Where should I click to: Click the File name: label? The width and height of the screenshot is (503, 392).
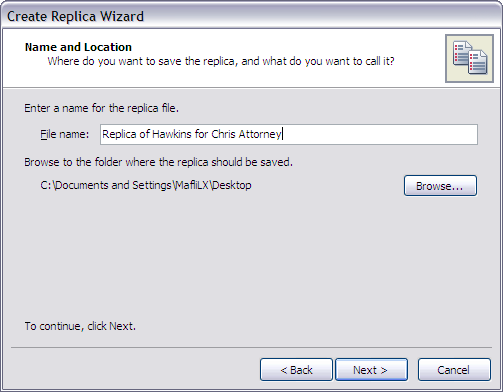[x=65, y=134]
